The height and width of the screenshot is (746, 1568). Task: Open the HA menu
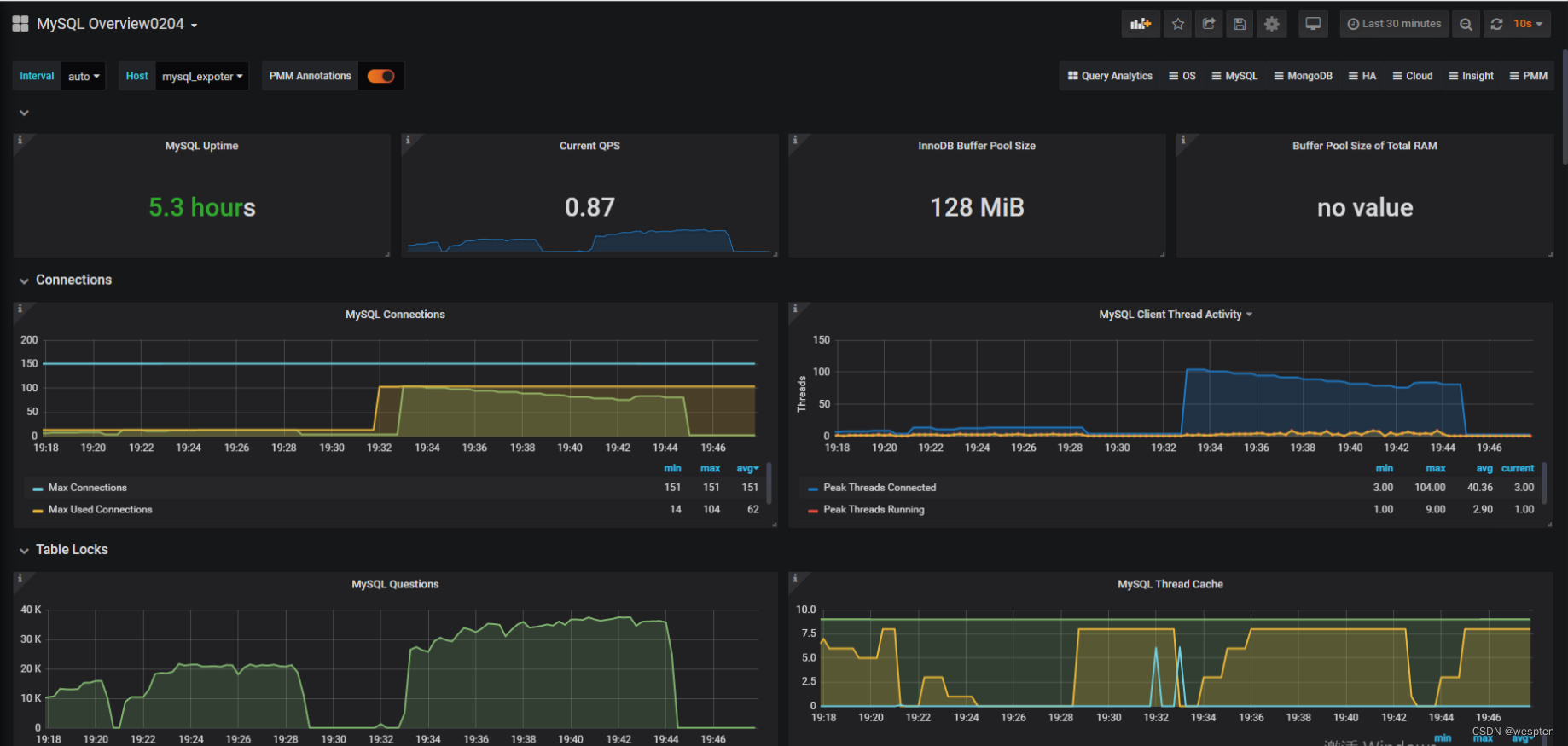(x=1362, y=76)
